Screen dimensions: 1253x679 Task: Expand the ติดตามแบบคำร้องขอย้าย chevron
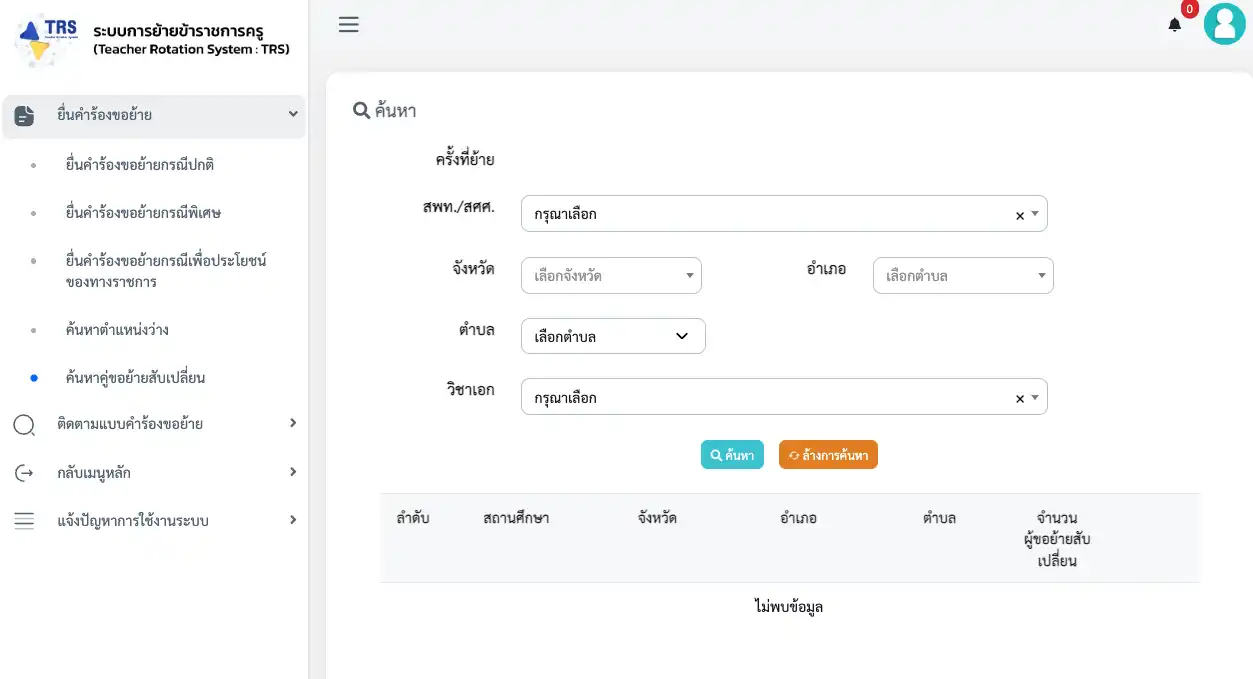(293, 423)
